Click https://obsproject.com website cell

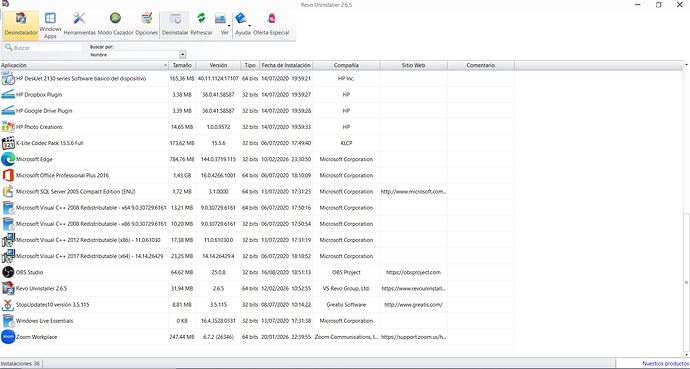click(413, 272)
